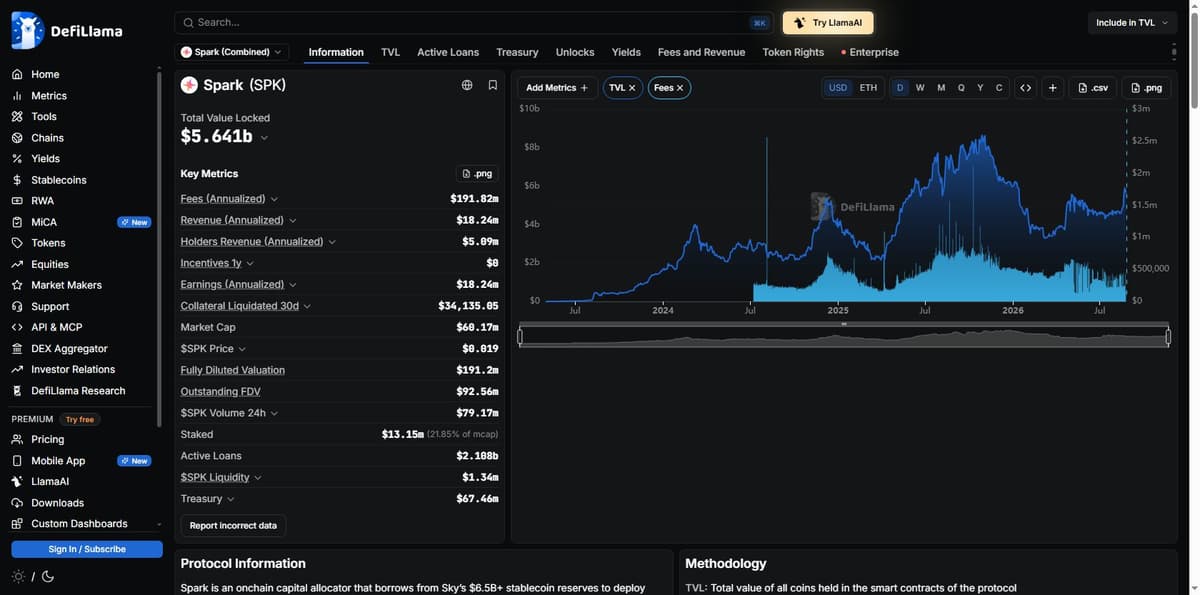The height and width of the screenshot is (595, 1200).
Task: Click Report incorrect data button
Action: (233, 525)
